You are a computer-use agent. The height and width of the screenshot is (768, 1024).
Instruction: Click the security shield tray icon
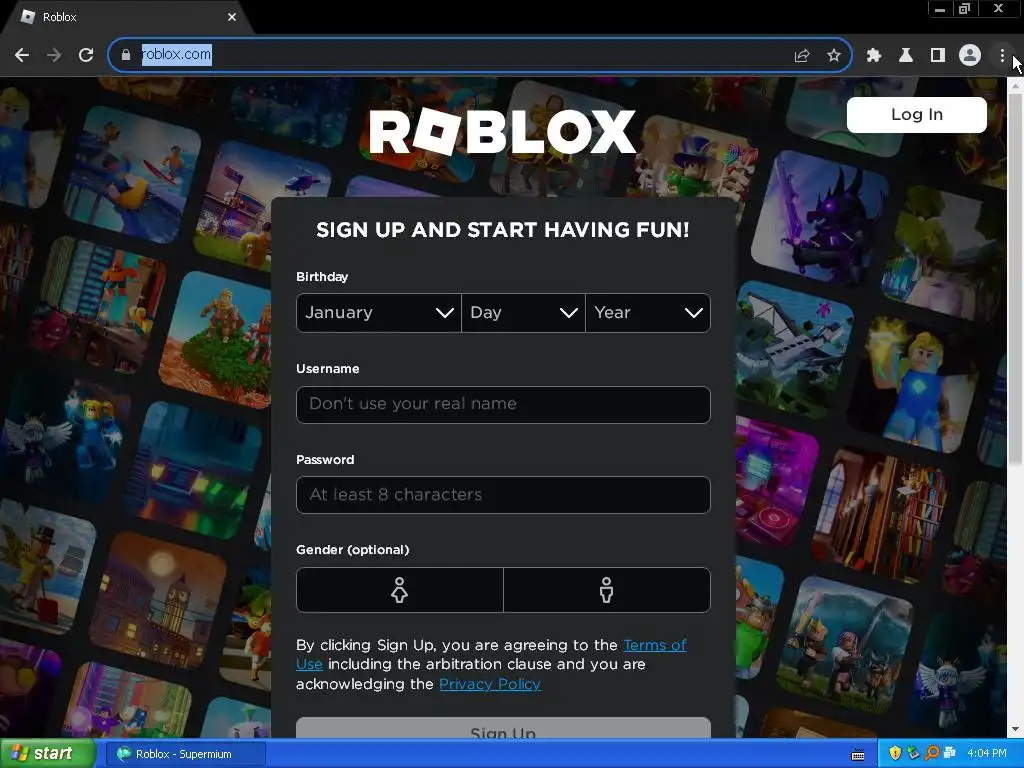click(x=895, y=754)
